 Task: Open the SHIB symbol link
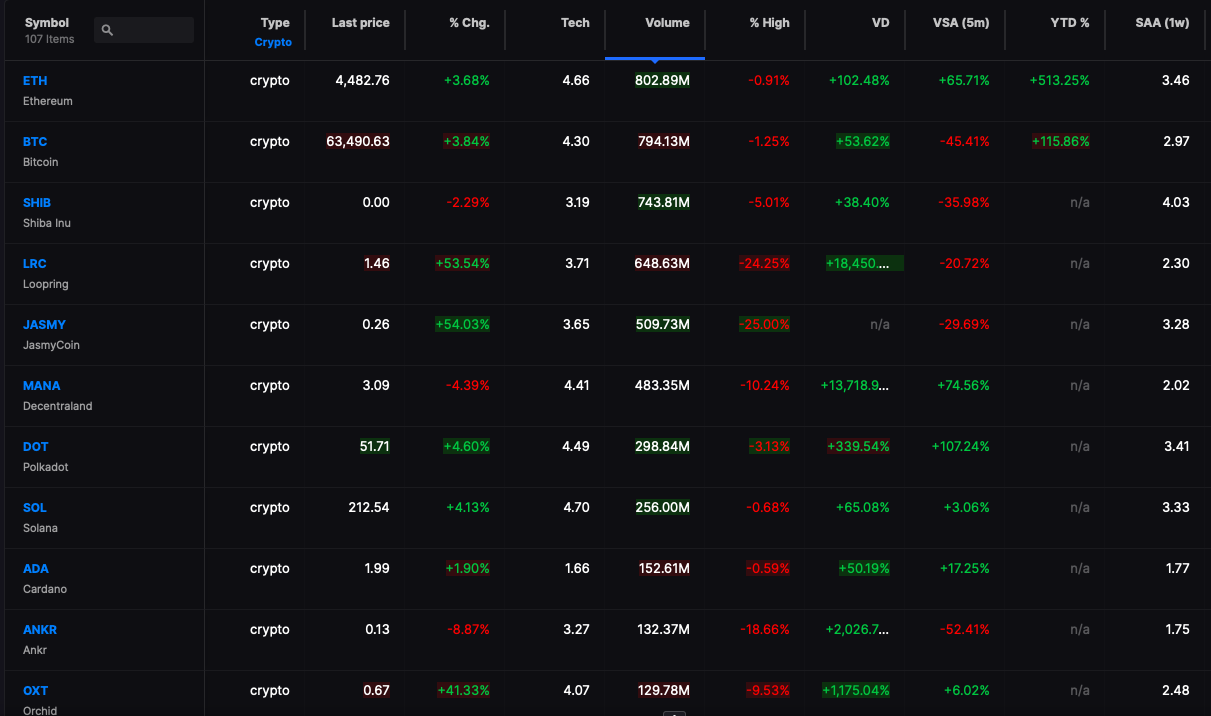[37, 202]
